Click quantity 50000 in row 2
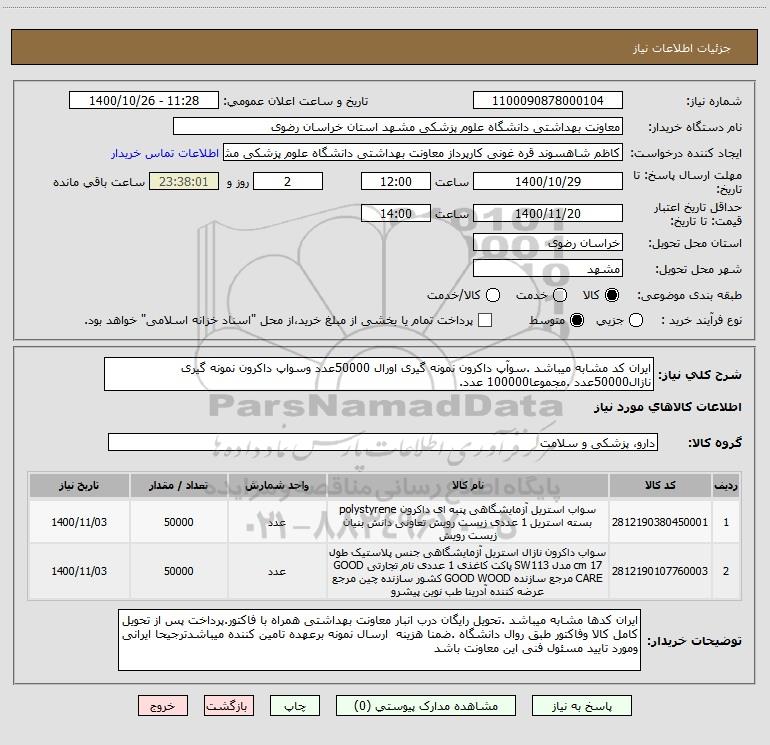The image size is (770, 745). pyautogui.click(x=179, y=571)
